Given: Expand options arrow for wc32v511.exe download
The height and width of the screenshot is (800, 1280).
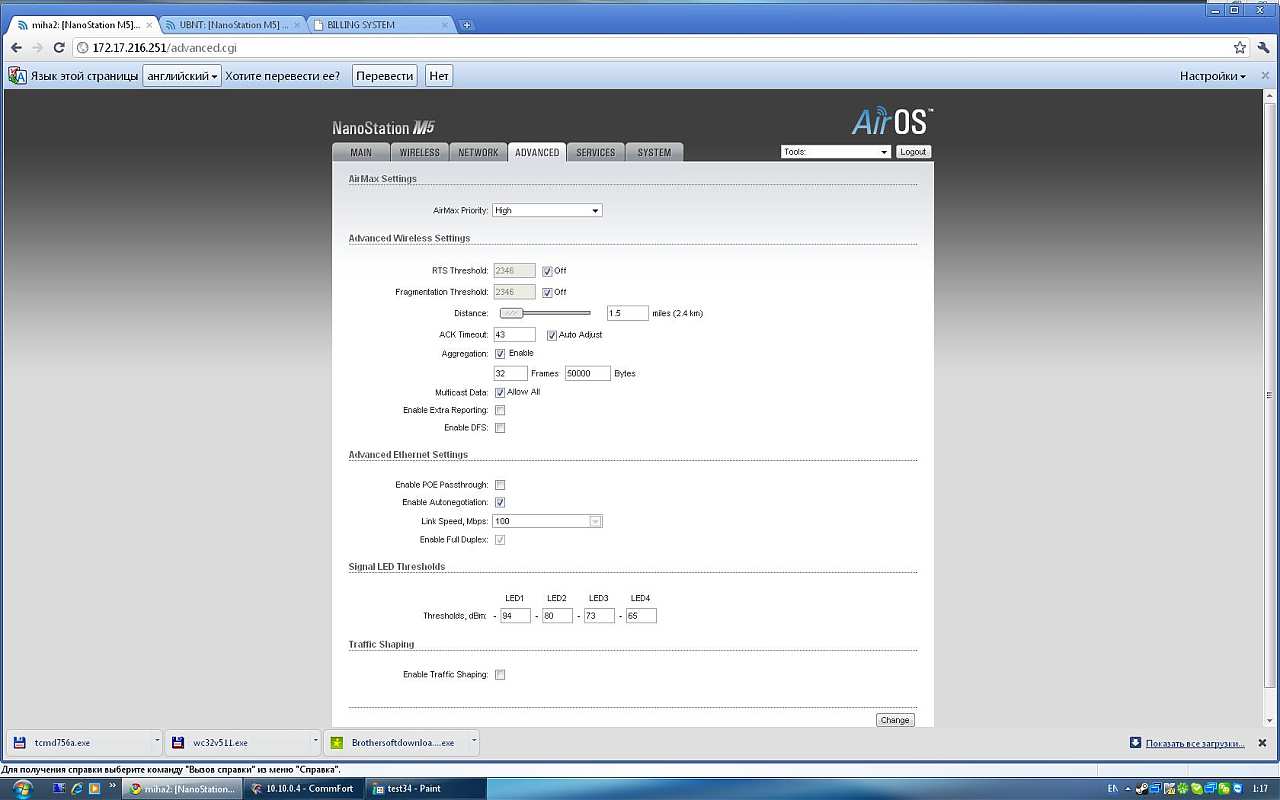Looking at the screenshot, I should pos(316,743).
